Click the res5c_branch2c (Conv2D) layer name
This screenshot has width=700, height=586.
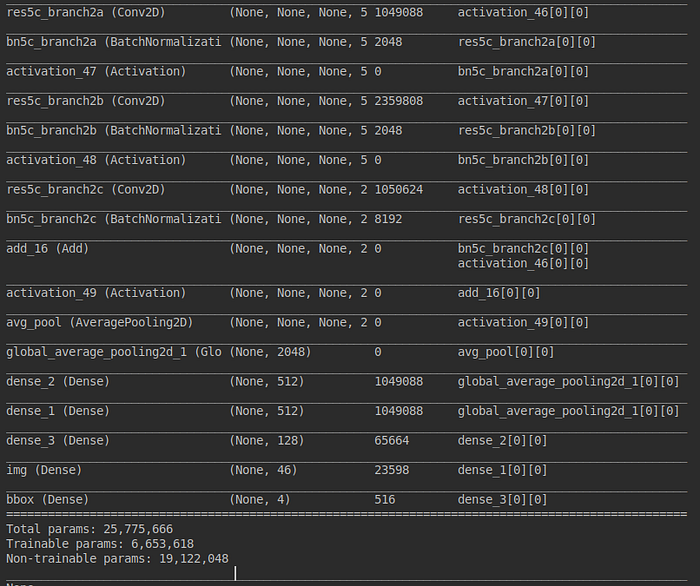[86, 190]
